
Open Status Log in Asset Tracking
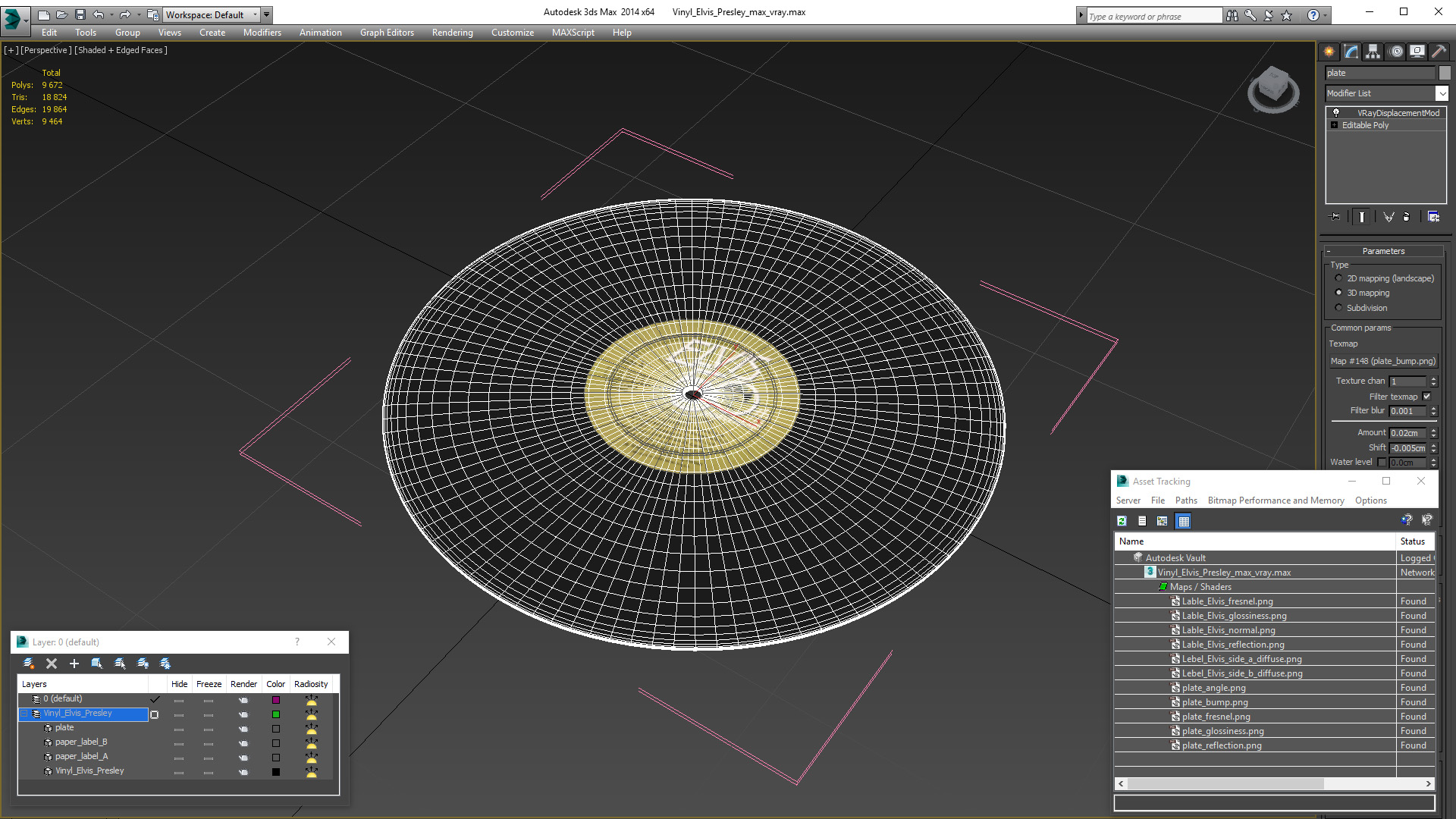[x=1142, y=521]
